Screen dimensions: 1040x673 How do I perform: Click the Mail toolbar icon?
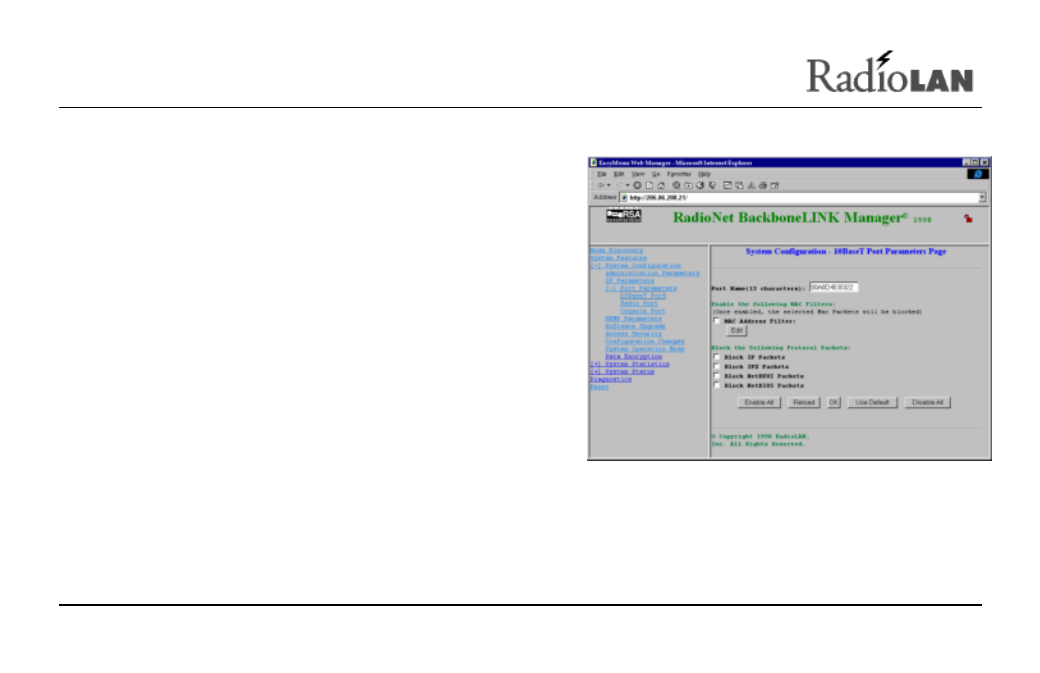click(x=740, y=186)
